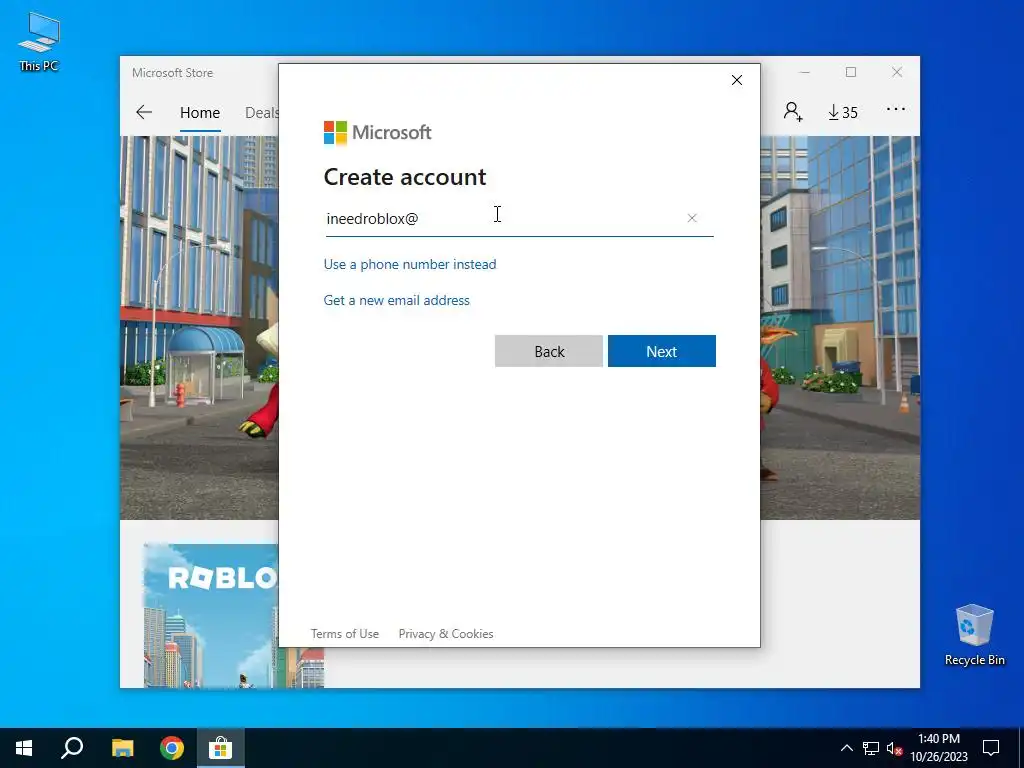
Task: Open the Recycle Bin desktop icon
Action: tap(974, 635)
